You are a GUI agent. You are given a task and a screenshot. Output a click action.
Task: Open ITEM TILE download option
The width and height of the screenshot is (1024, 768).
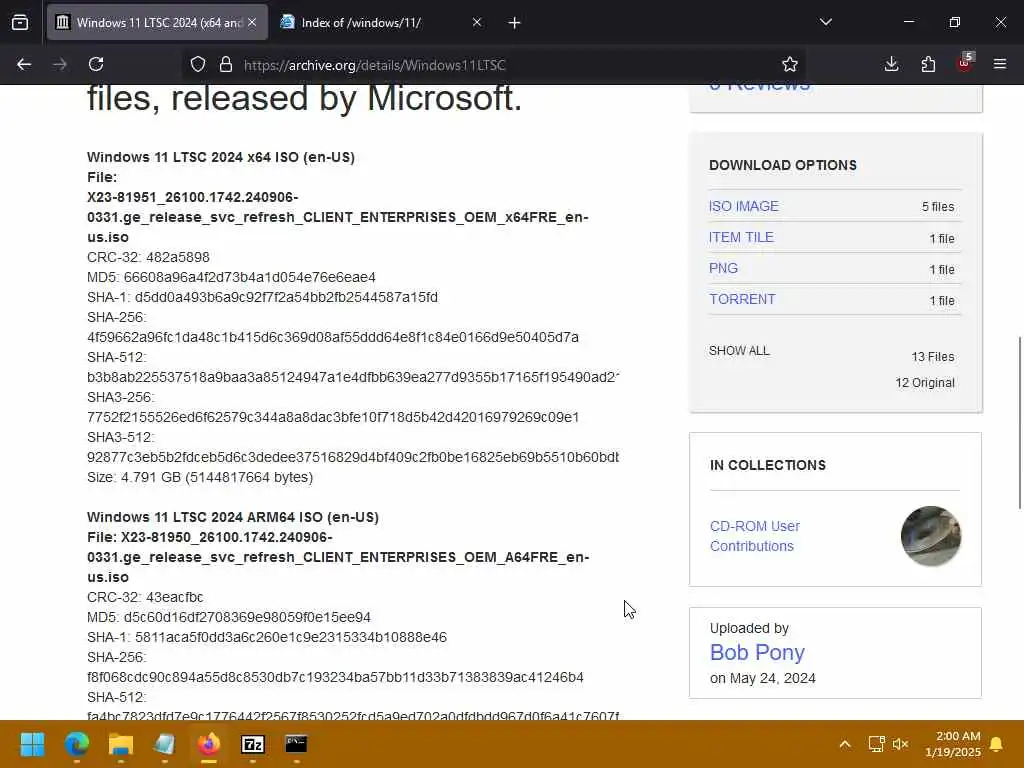click(x=741, y=237)
